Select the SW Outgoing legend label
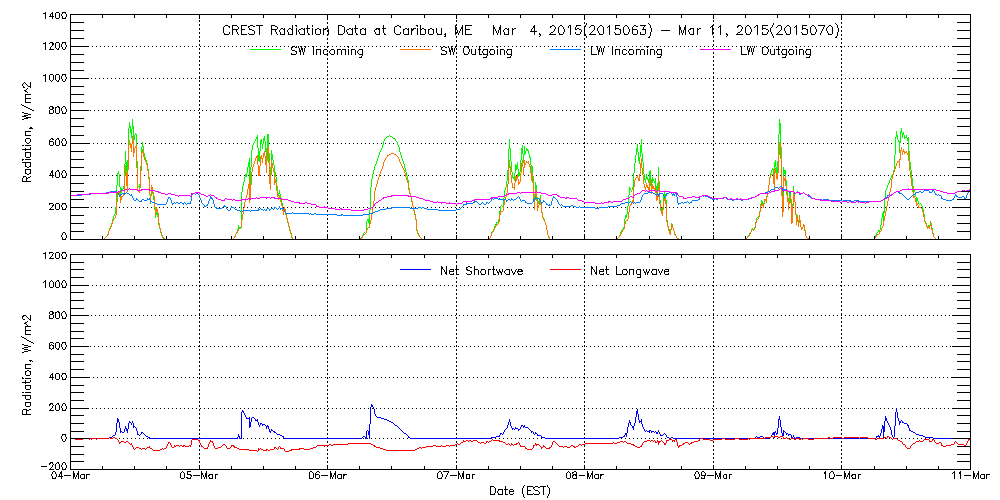The image size is (1000, 500). (476, 52)
